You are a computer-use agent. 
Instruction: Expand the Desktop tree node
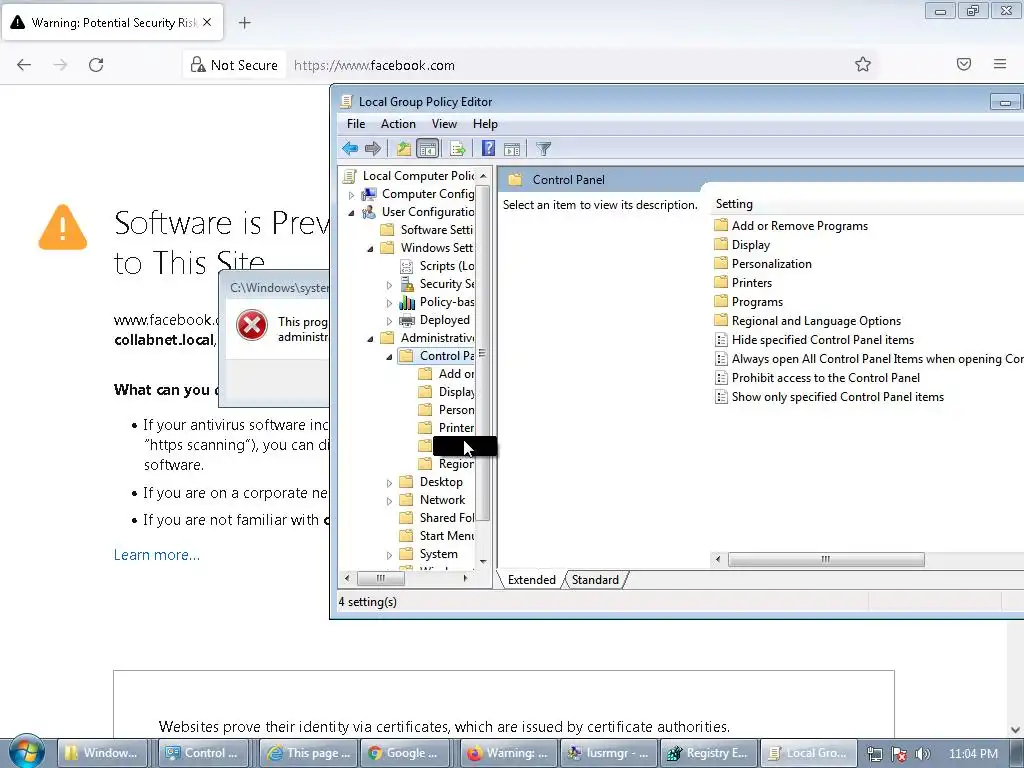click(x=389, y=483)
